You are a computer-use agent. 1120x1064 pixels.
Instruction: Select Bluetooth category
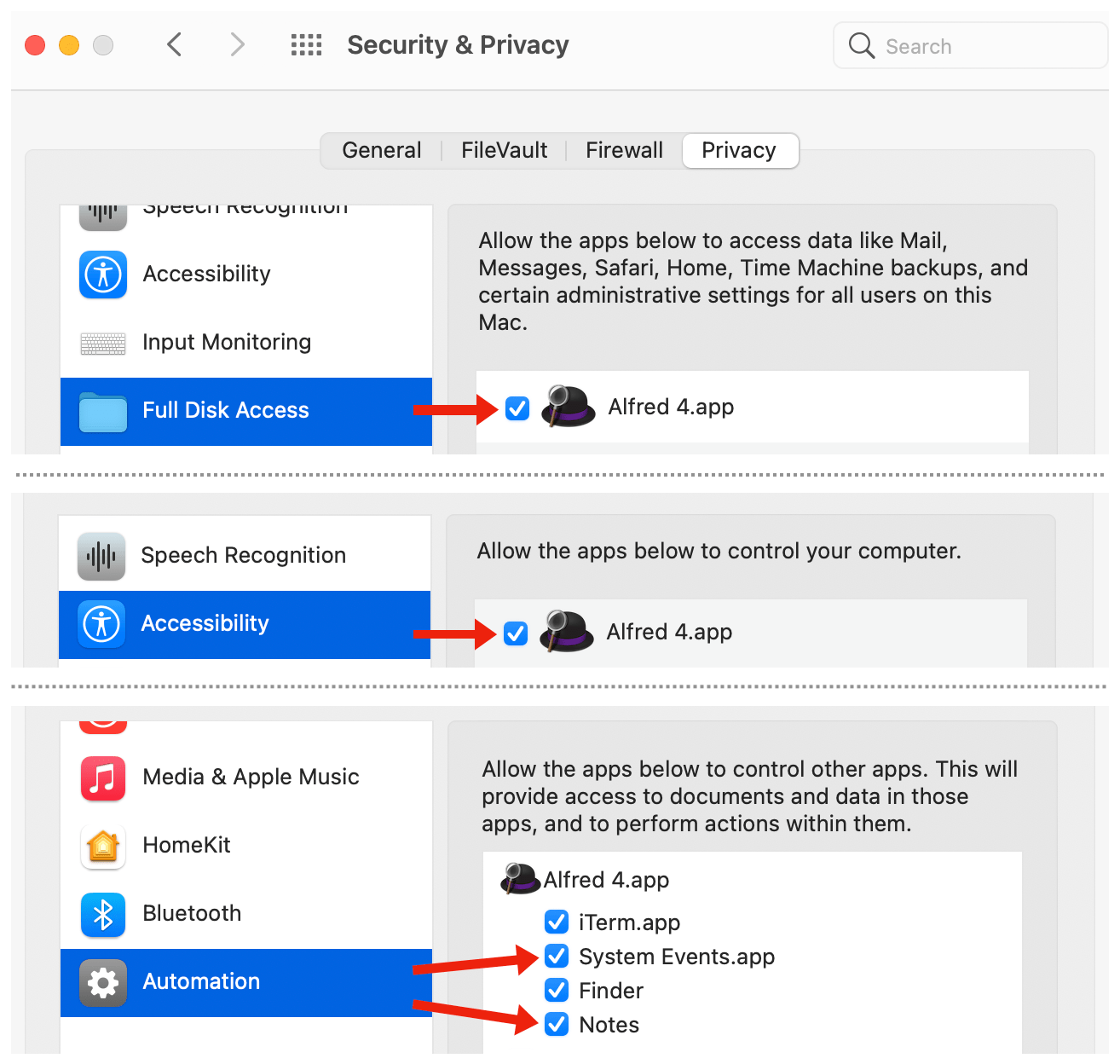click(x=246, y=914)
